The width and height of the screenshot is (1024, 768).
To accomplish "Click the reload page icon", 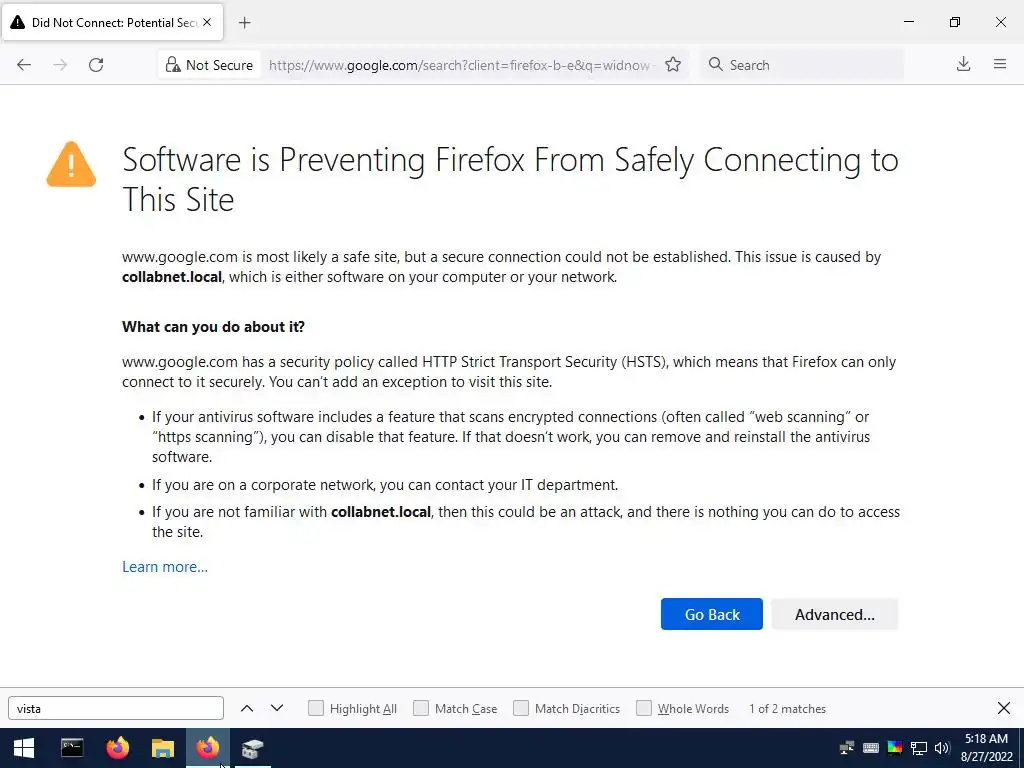I will tap(96, 65).
